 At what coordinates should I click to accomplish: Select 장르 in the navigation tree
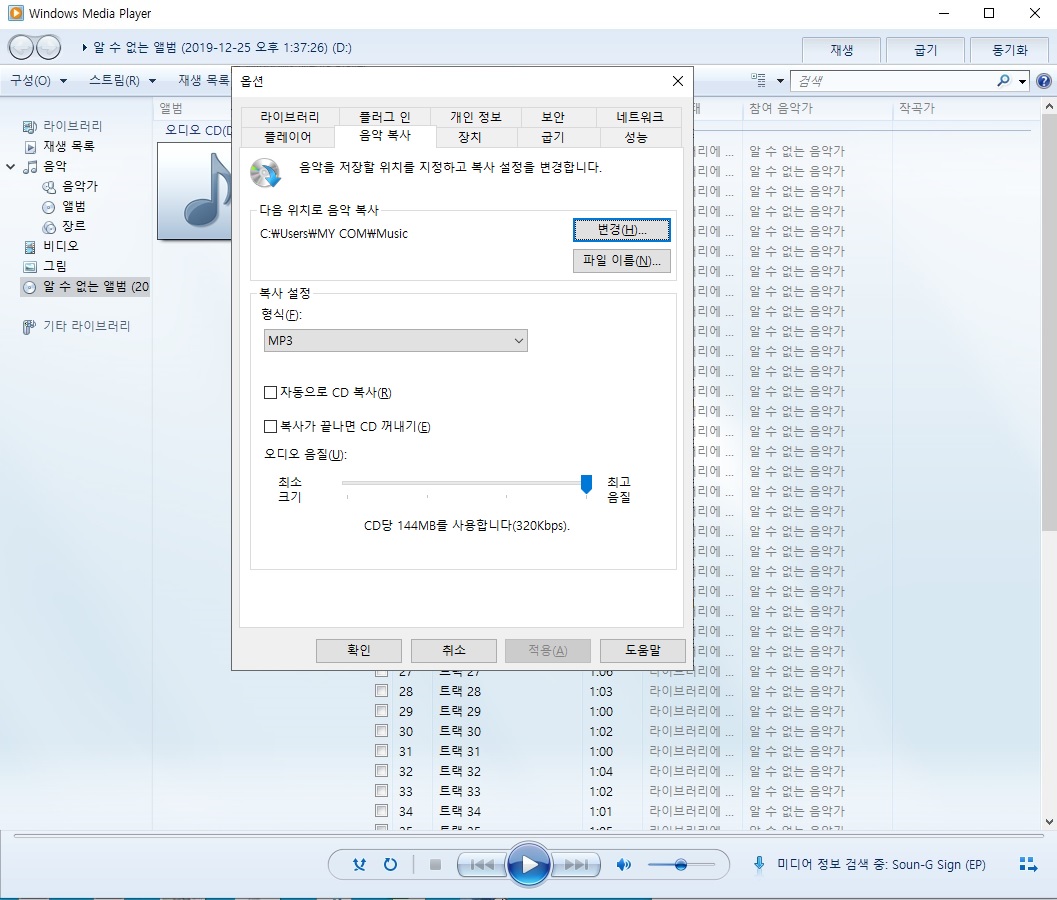tap(65, 227)
